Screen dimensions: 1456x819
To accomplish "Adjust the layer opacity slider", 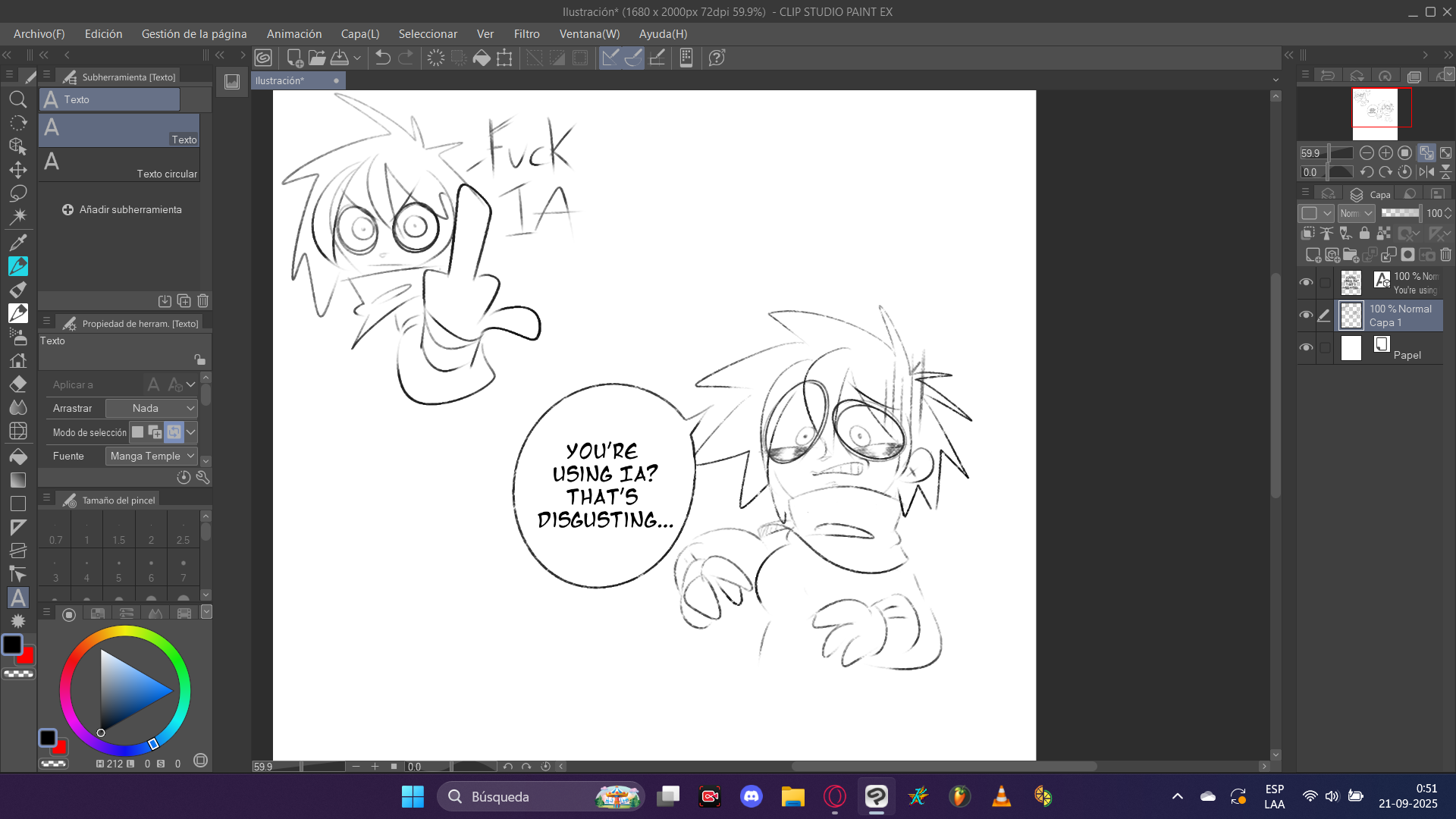I will (1400, 214).
